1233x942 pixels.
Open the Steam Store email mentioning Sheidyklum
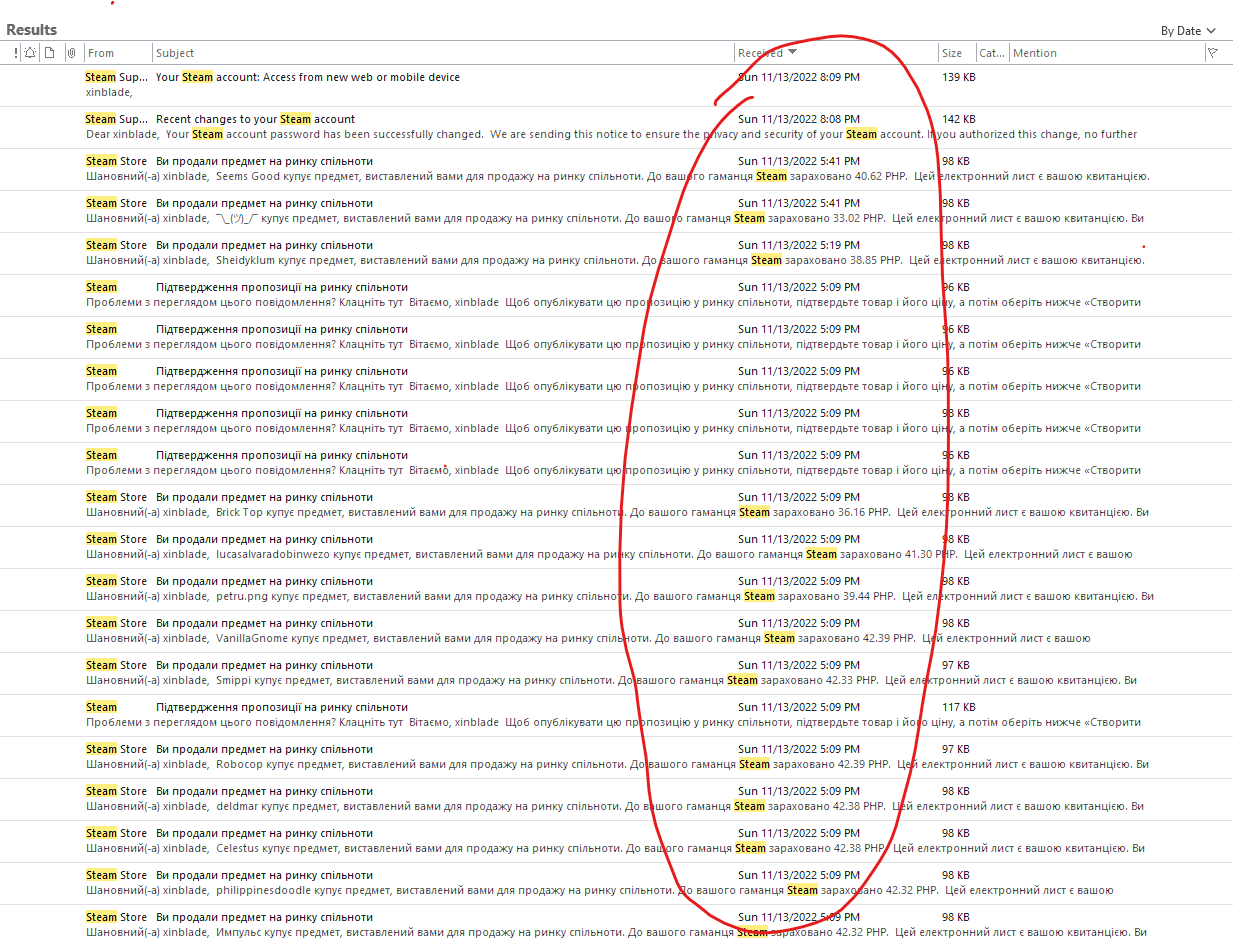(300, 252)
